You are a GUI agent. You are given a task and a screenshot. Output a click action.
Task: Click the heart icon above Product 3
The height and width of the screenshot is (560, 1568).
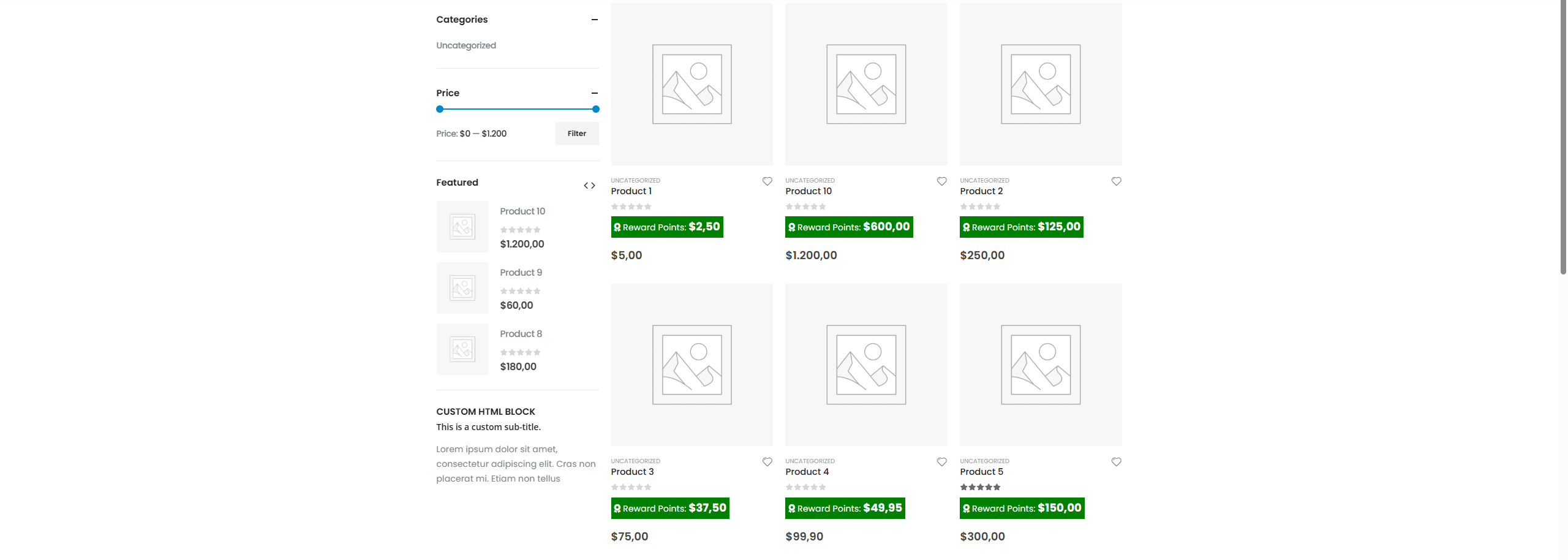pyautogui.click(x=767, y=461)
